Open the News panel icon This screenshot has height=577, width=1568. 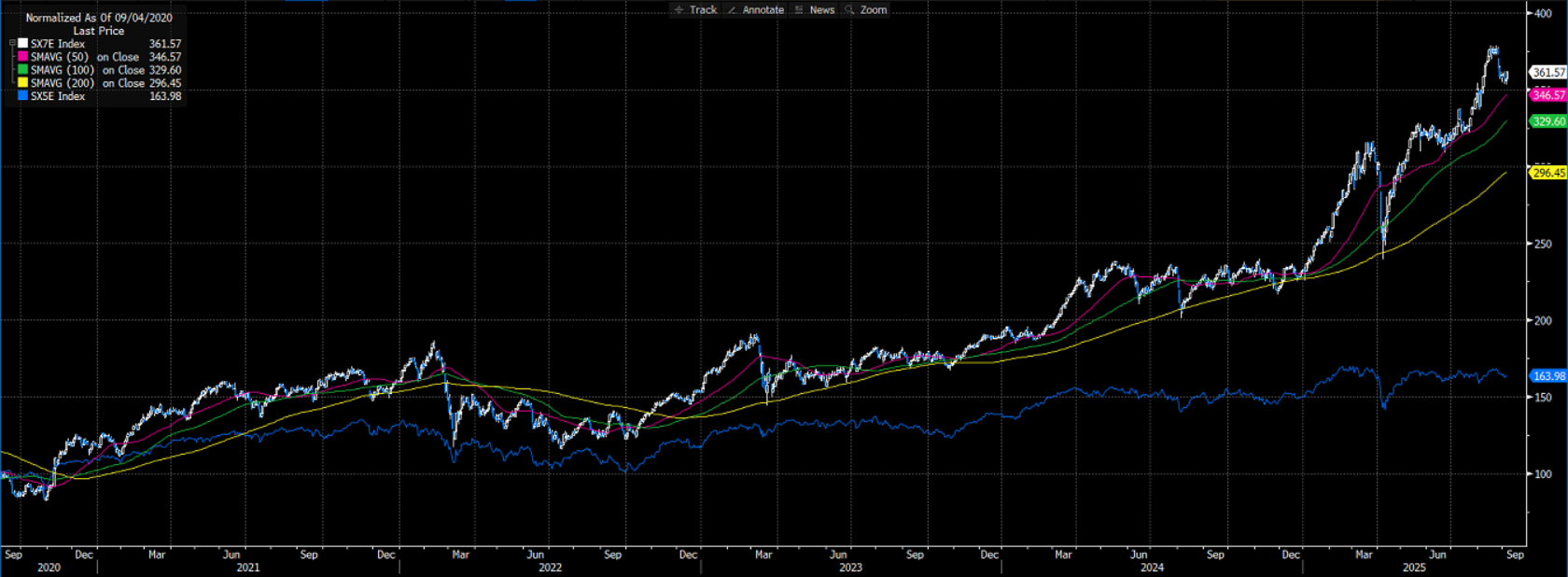(x=799, y=10)
